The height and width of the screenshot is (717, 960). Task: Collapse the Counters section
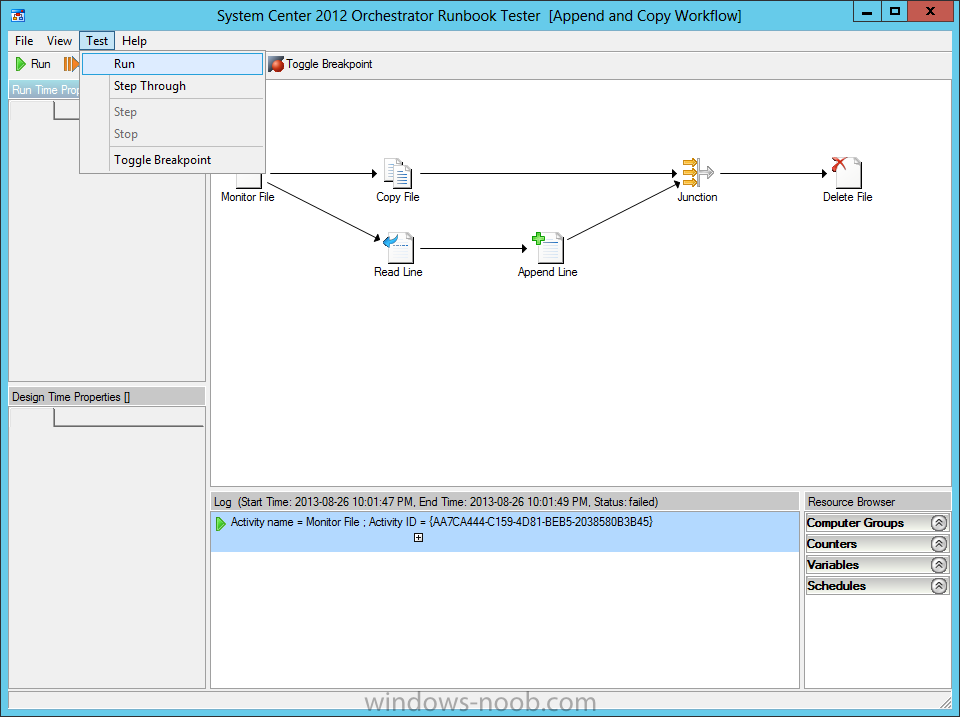coord(939,544)
